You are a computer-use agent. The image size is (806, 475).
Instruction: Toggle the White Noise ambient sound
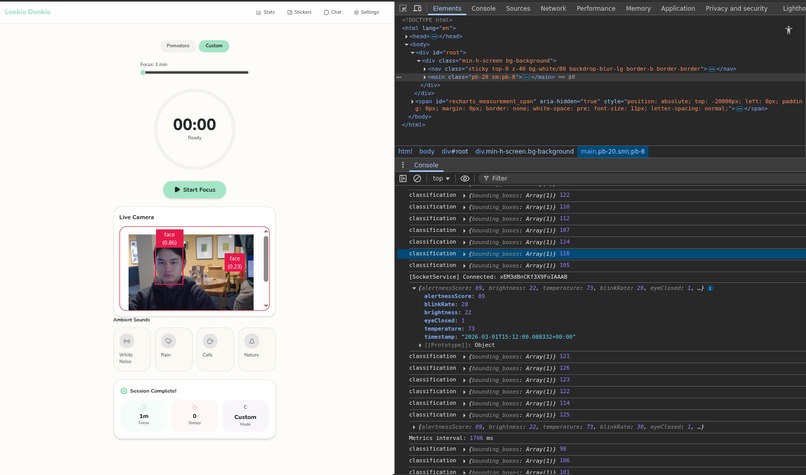click(132, 349)
